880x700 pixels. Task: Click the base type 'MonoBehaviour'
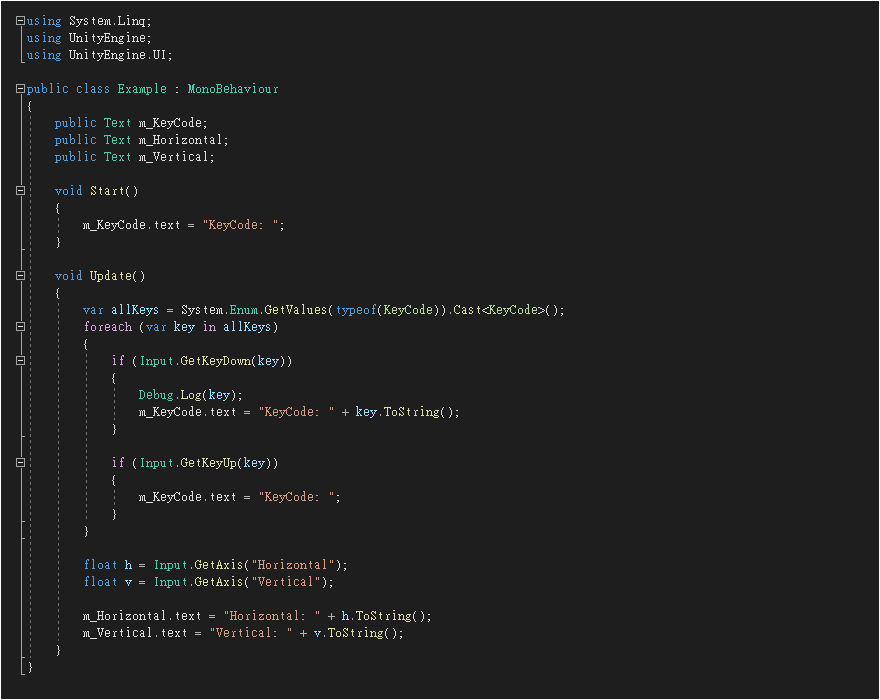233,89
